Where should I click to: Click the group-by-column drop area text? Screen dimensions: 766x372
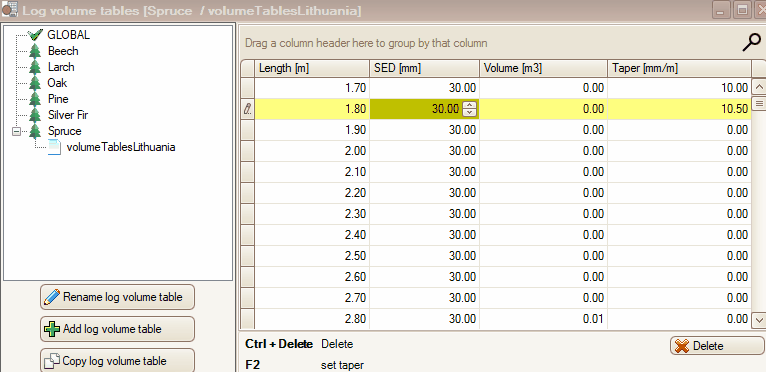[366, 43]
